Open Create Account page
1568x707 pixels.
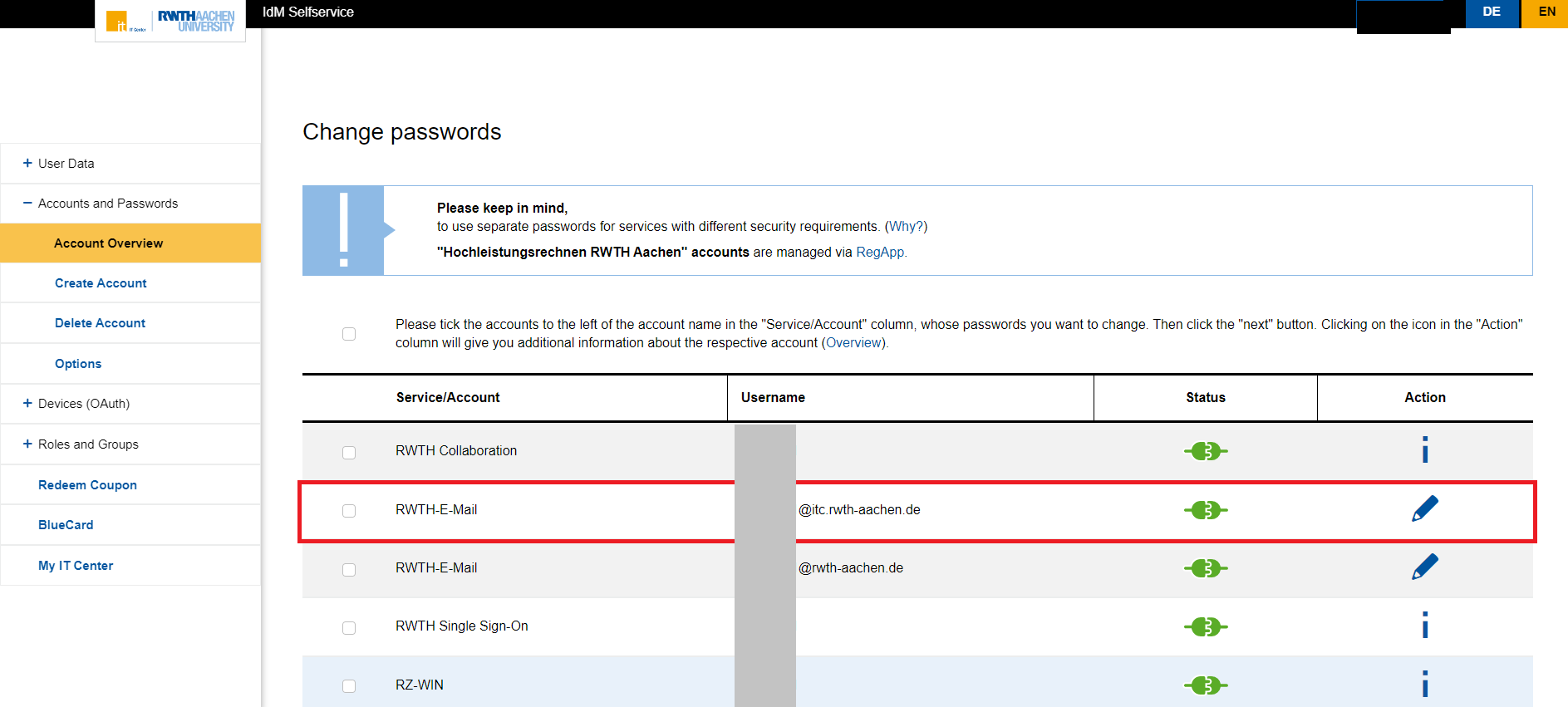[101, 283]
